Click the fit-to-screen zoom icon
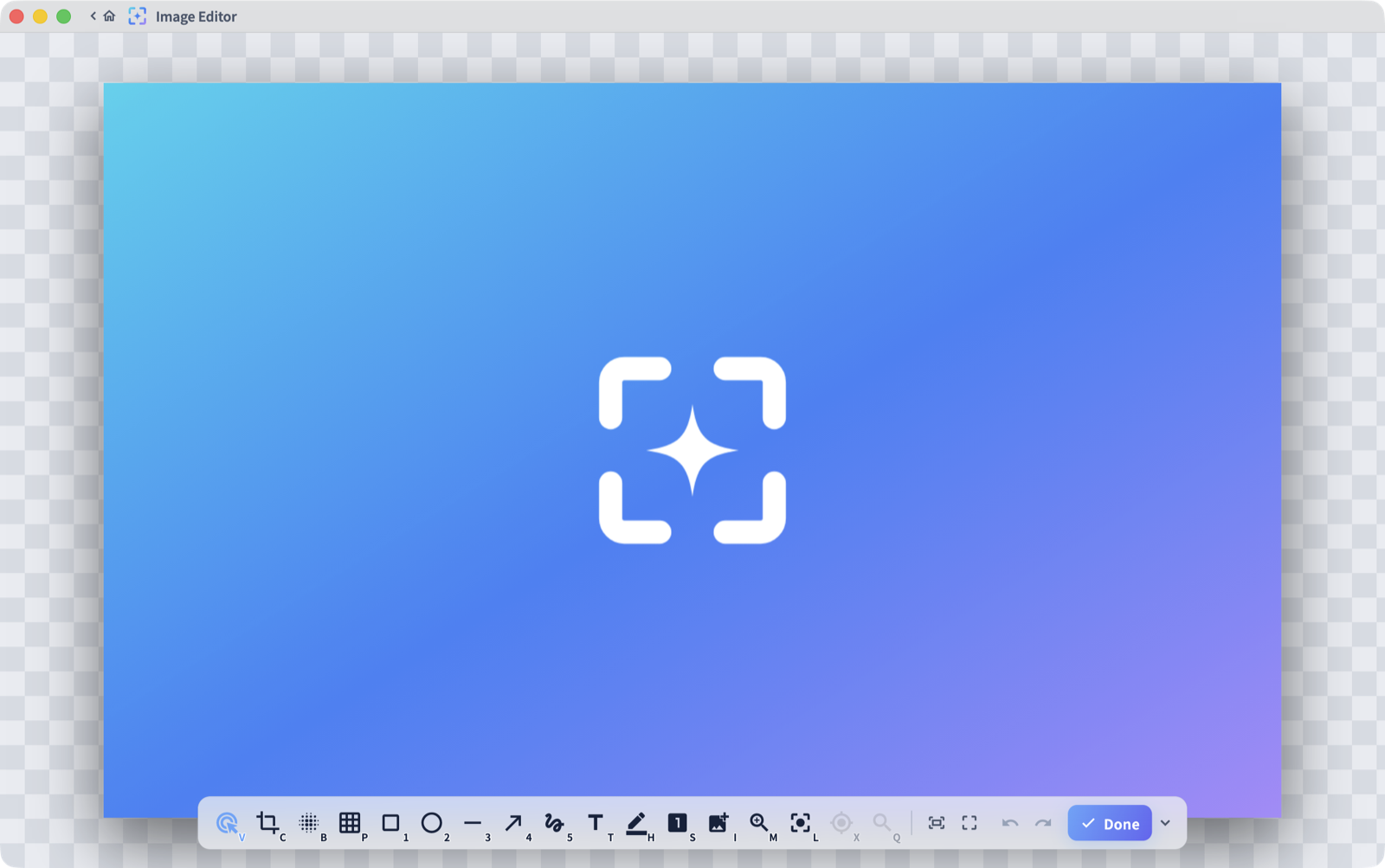1385x868 pixels. tap(937, 823)
